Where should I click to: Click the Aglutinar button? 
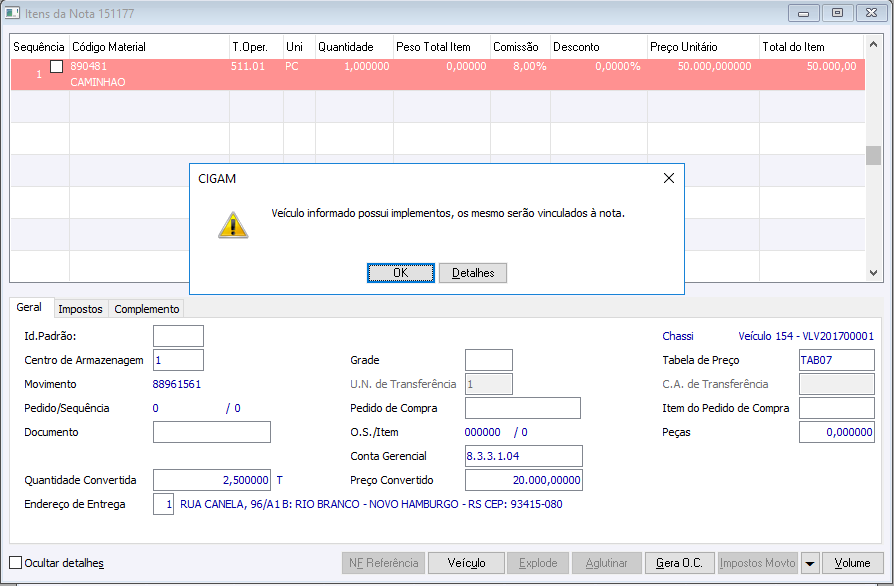(607, 563)
